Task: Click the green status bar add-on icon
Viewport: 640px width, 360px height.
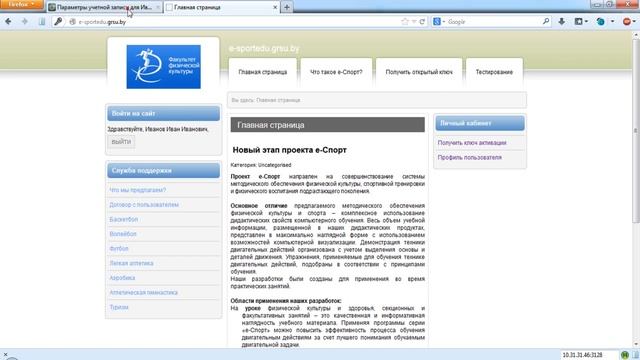Action: pos(625,355)
